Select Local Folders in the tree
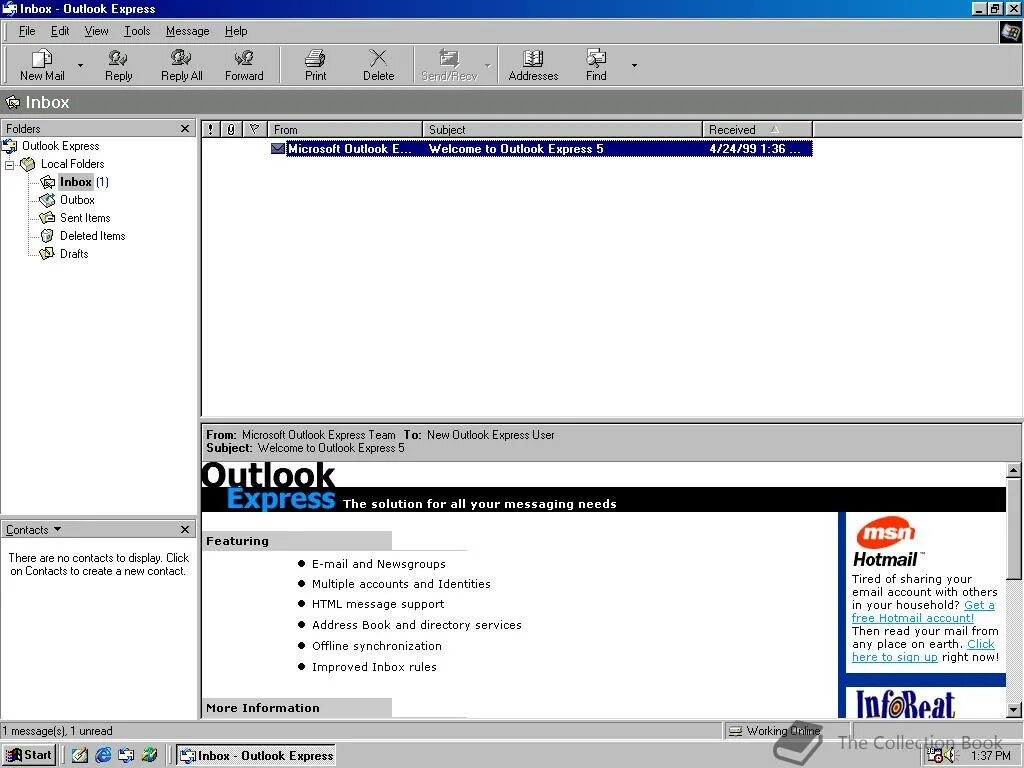The width and height of the screenshot is (1024, 768). tap(72, 164)
